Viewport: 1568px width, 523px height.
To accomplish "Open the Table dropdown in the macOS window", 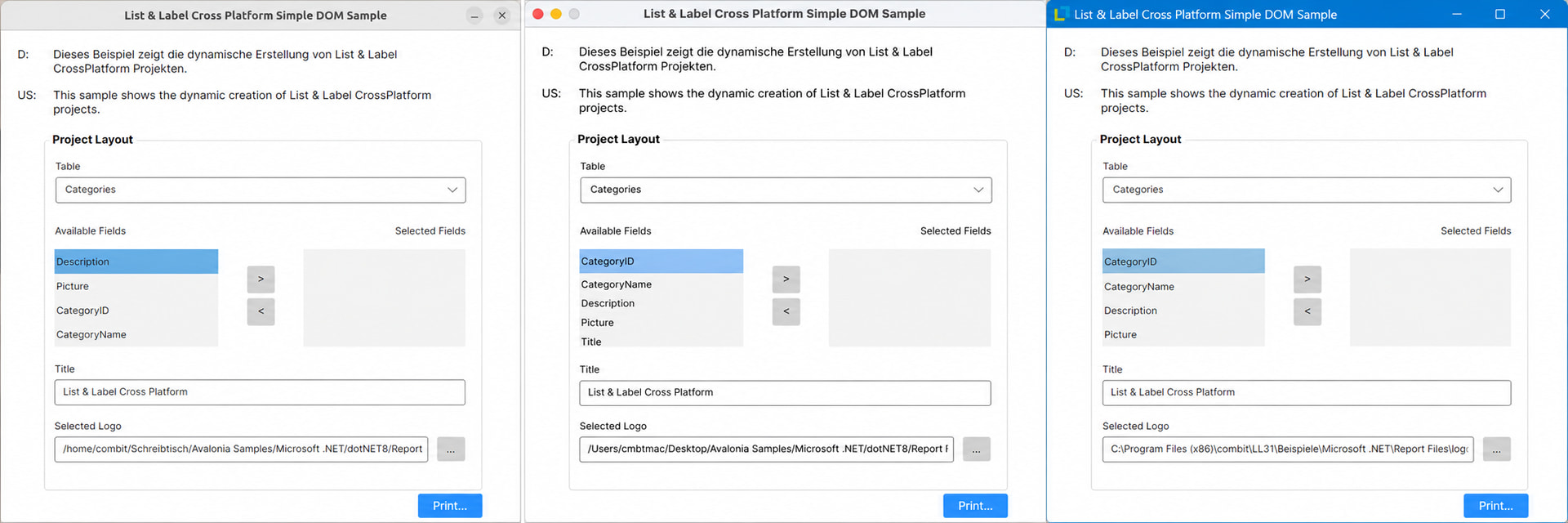I will point(786,190).
